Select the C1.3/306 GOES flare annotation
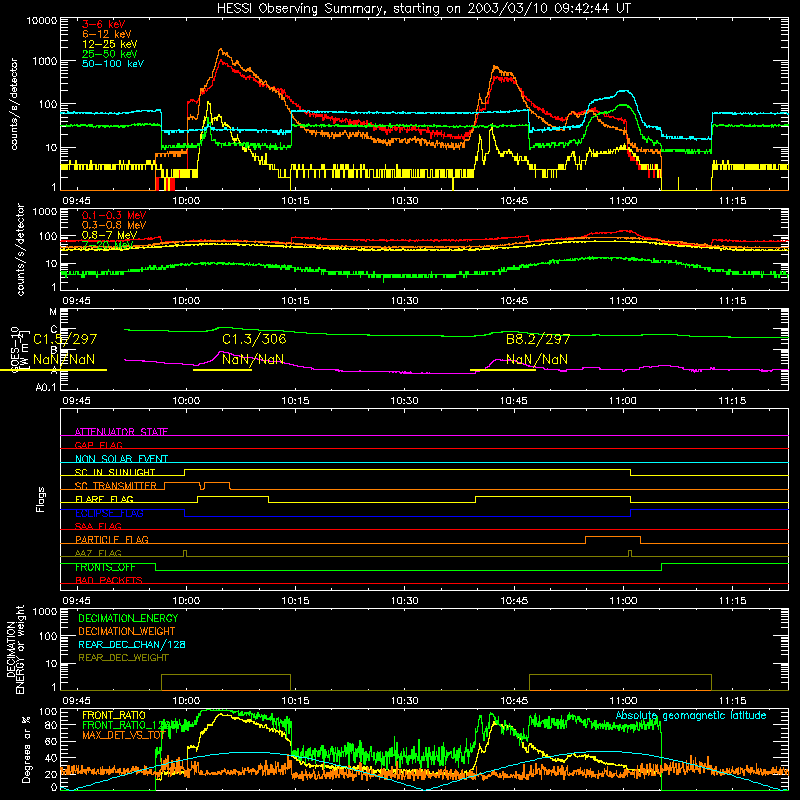800x800 pixels. coord(254,339)
